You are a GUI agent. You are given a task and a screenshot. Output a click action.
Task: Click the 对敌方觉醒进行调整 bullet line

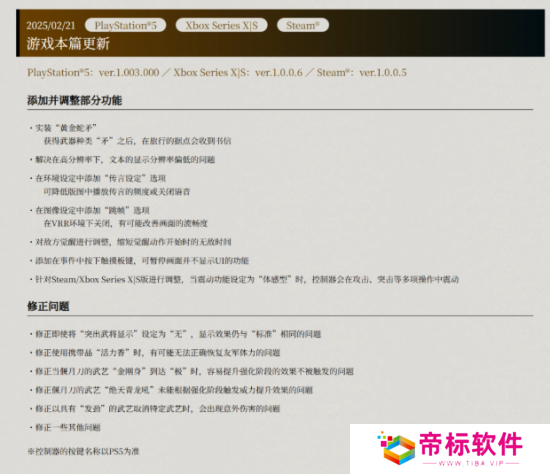point(130,242)
